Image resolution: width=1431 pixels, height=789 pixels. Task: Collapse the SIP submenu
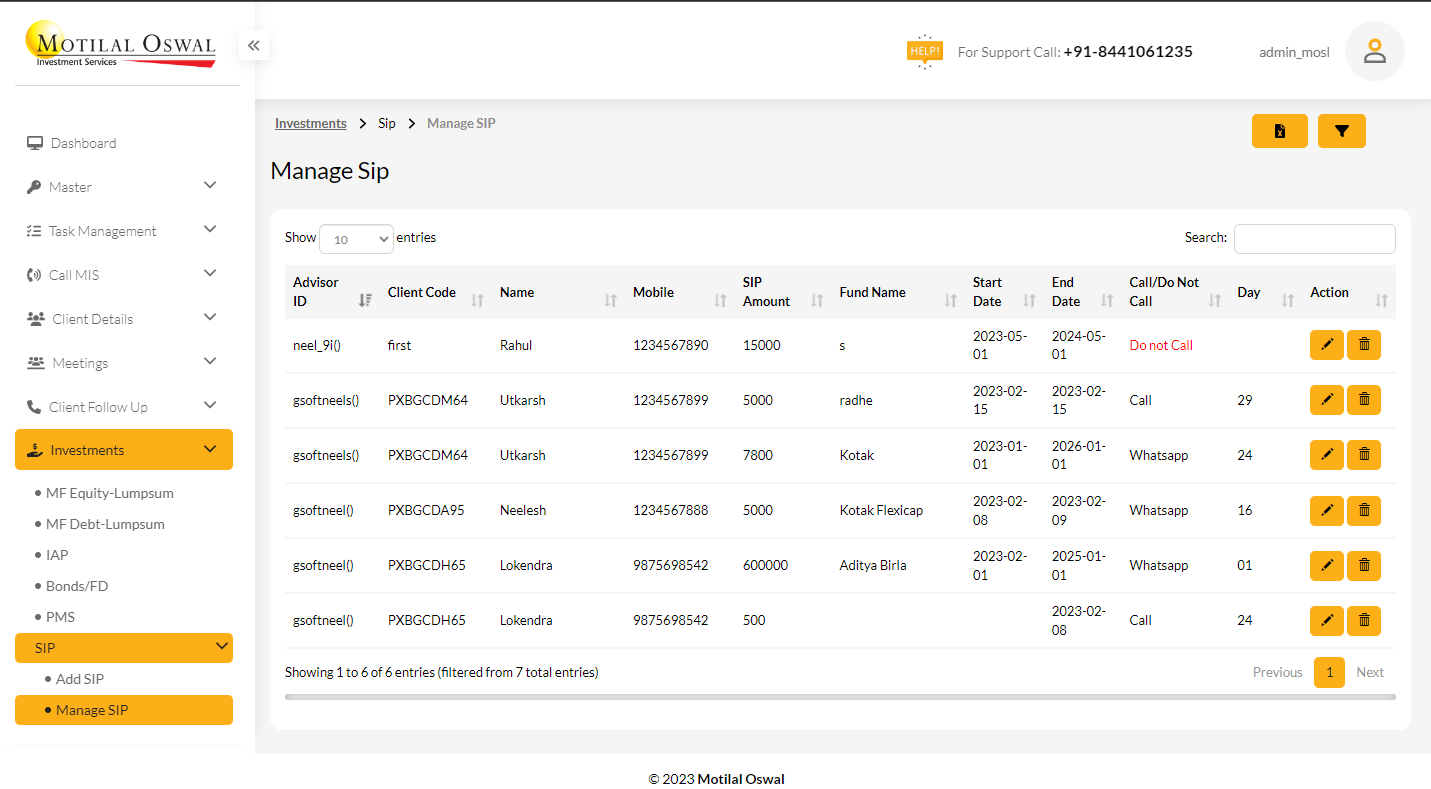tap(124, 648)
